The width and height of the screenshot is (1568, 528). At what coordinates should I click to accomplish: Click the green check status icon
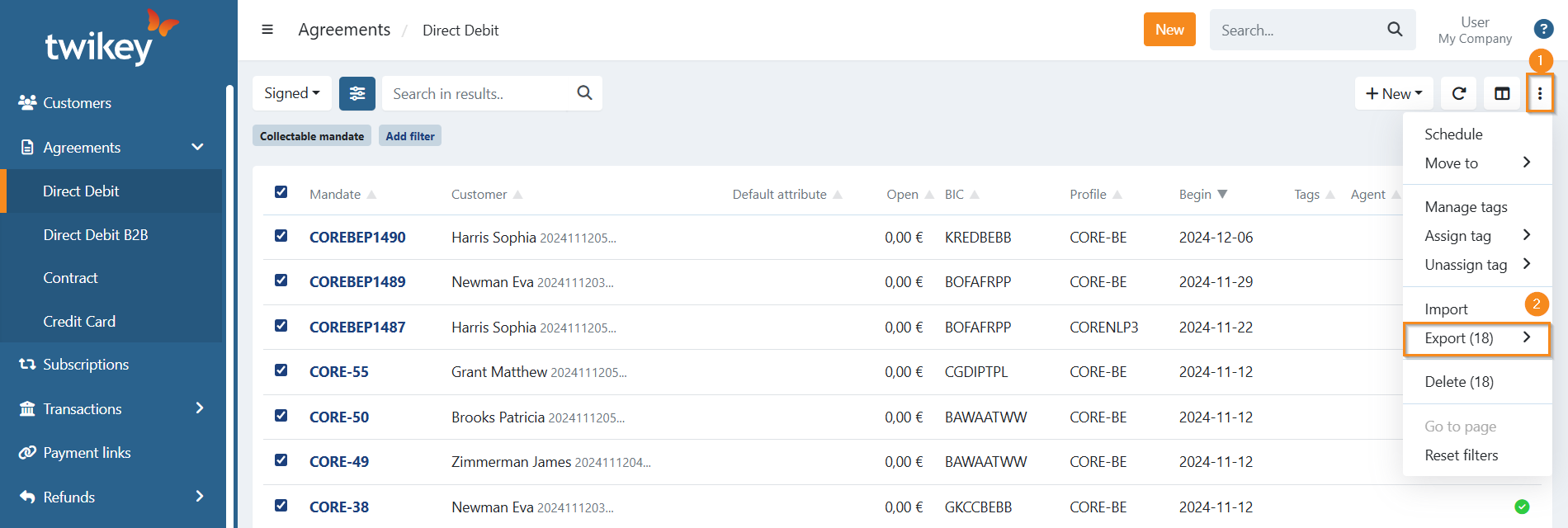(1522, 507)
